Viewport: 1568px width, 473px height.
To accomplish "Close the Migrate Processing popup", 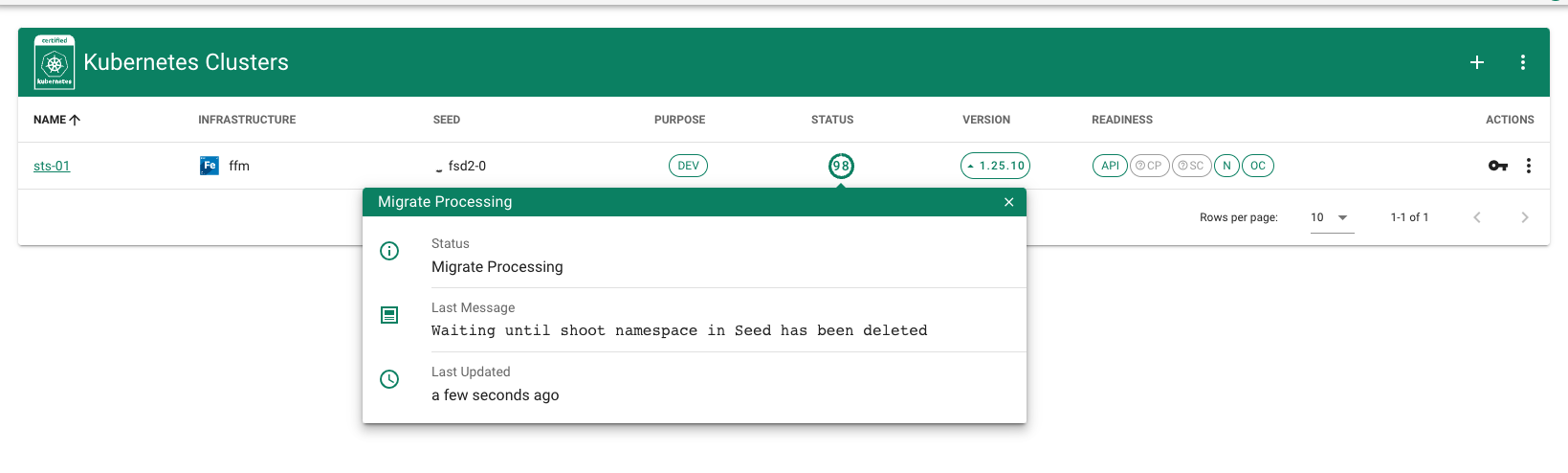I will [x=1008, y=202].
